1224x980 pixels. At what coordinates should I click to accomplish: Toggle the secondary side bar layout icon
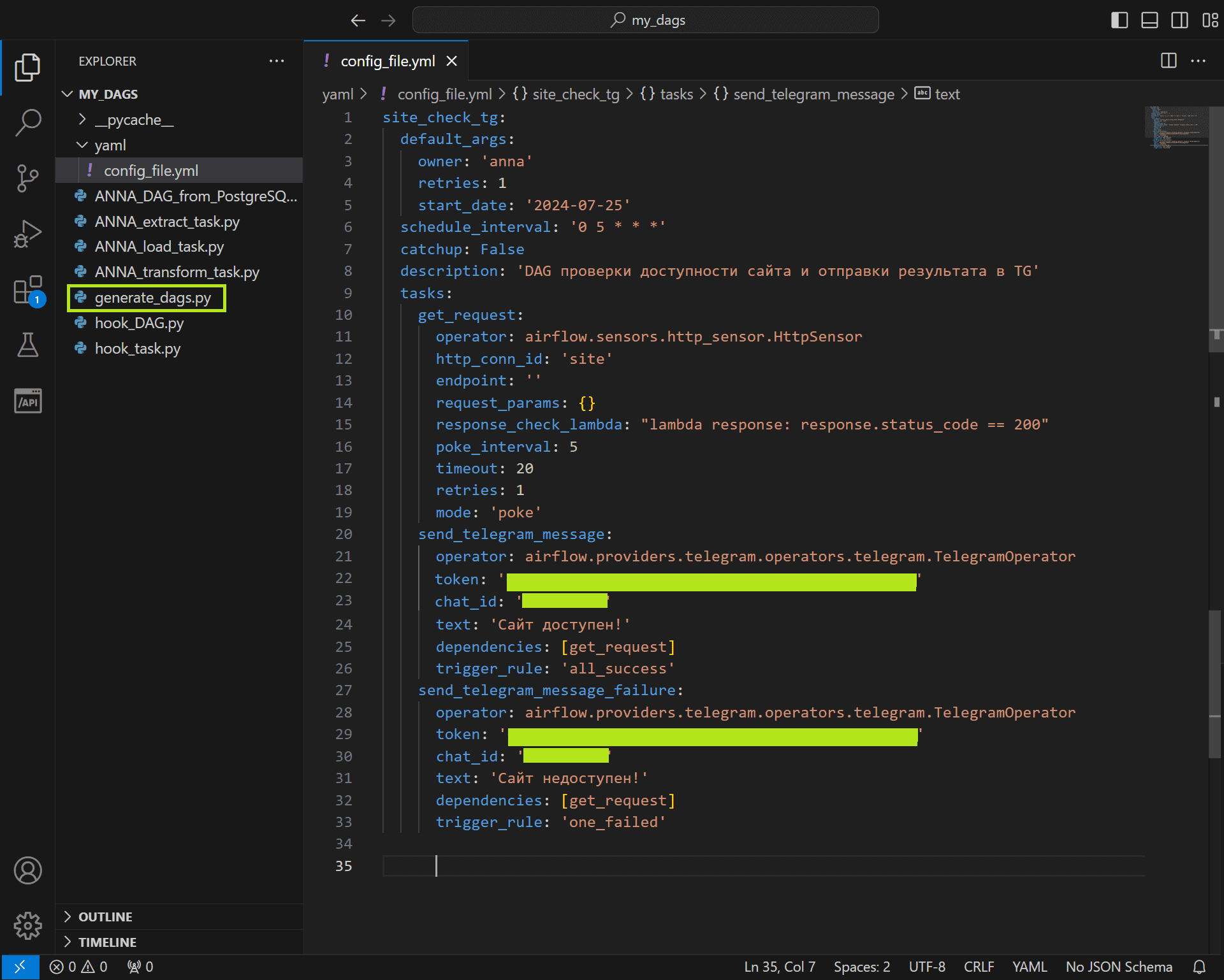click(x=1179, y=20)
